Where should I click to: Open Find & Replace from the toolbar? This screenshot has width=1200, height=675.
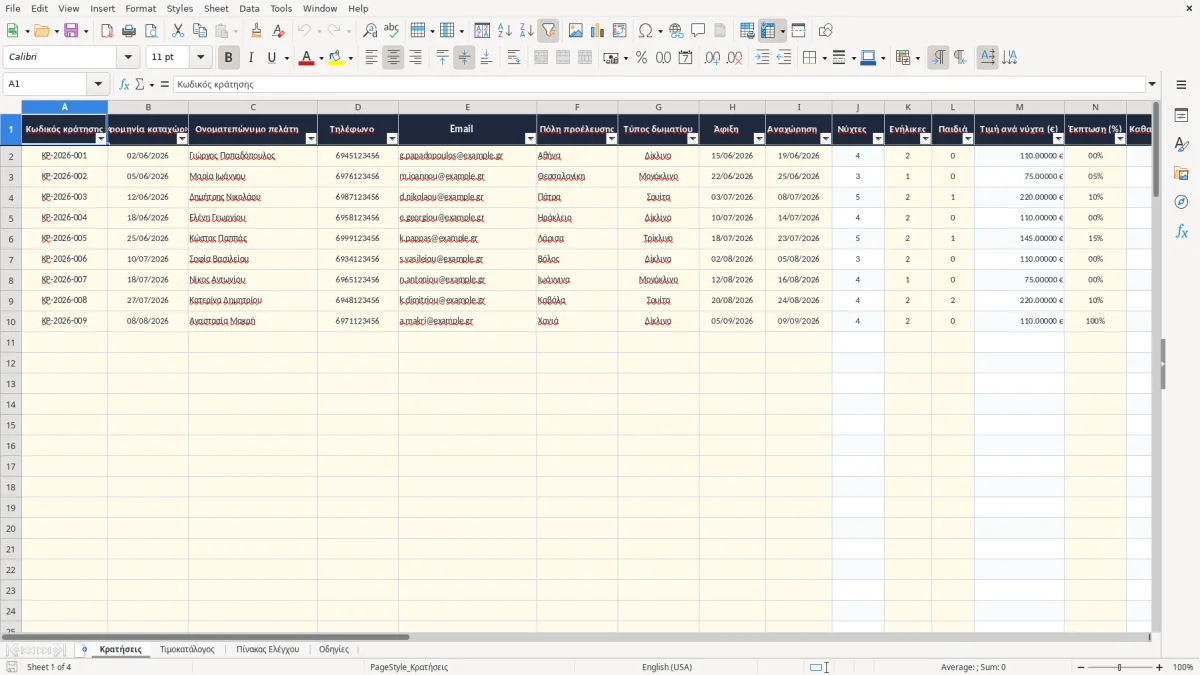370,31
